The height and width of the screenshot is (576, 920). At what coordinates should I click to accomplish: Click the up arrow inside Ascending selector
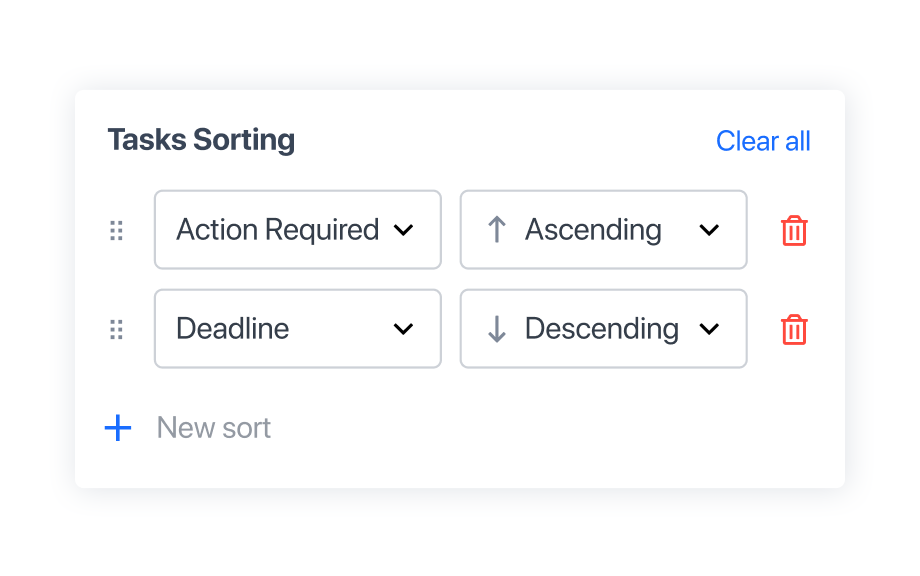tap(496, 230)
